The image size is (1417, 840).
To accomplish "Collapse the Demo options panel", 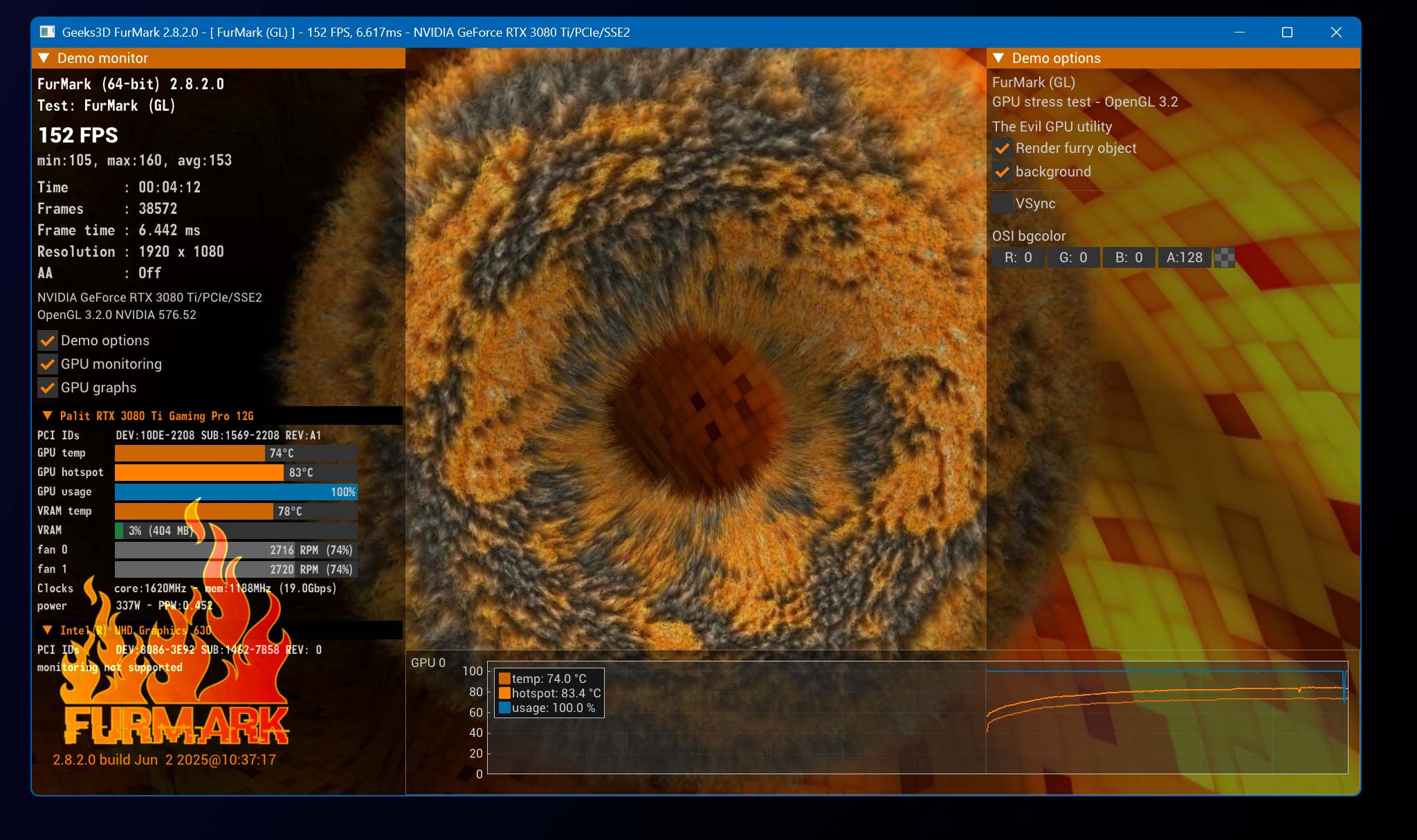I will pyautogui.click(x=998, y=58).
